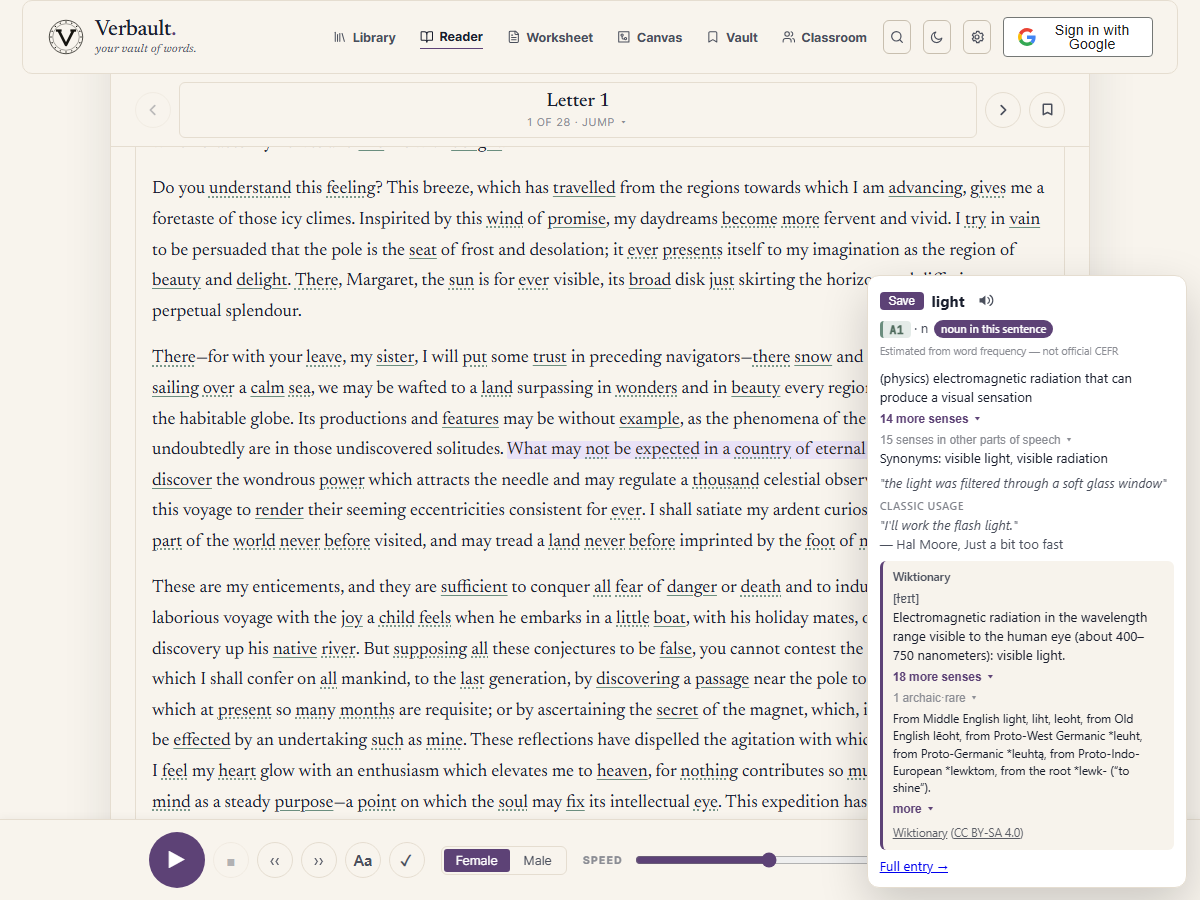Image resolution: width=1200 pixels, height=900 pixels.
Task: Click the word effected
Action: [202, 741]
